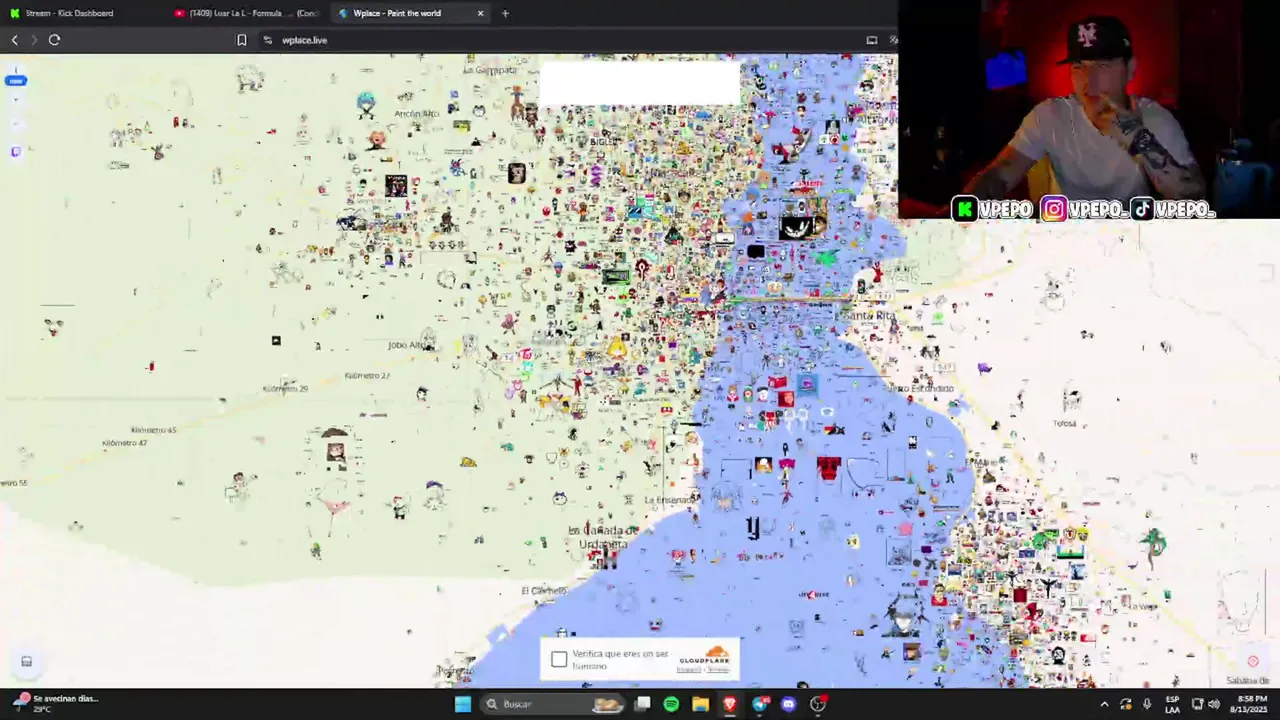Open the map icon at bottom-left
This screenshot has width=1280, height=720.
point(27,661)
